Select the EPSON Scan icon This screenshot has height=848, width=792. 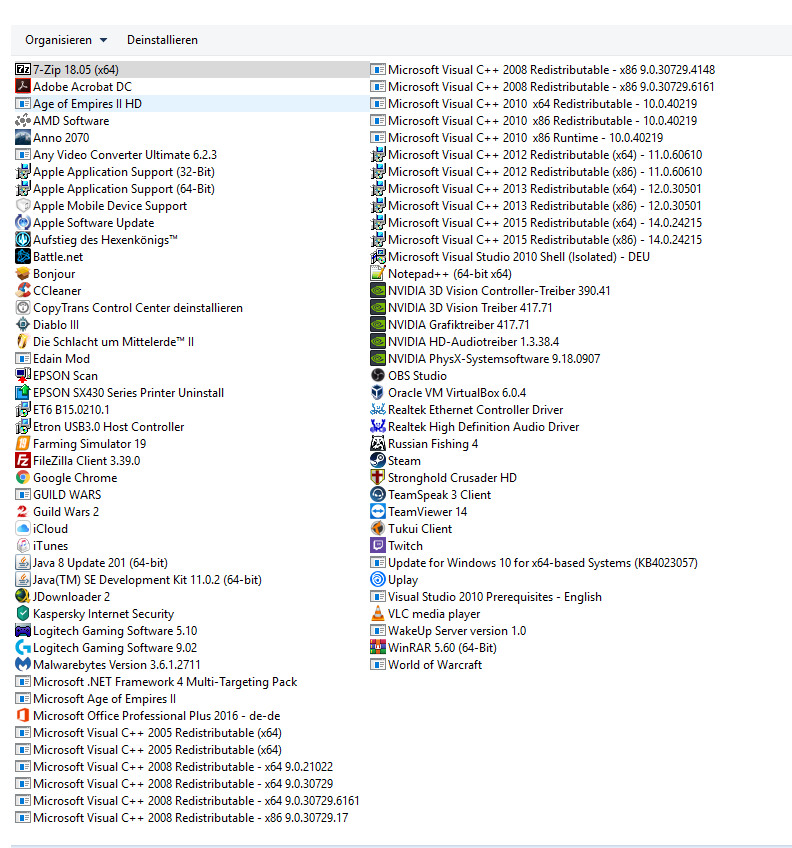(x=23, y=375)
